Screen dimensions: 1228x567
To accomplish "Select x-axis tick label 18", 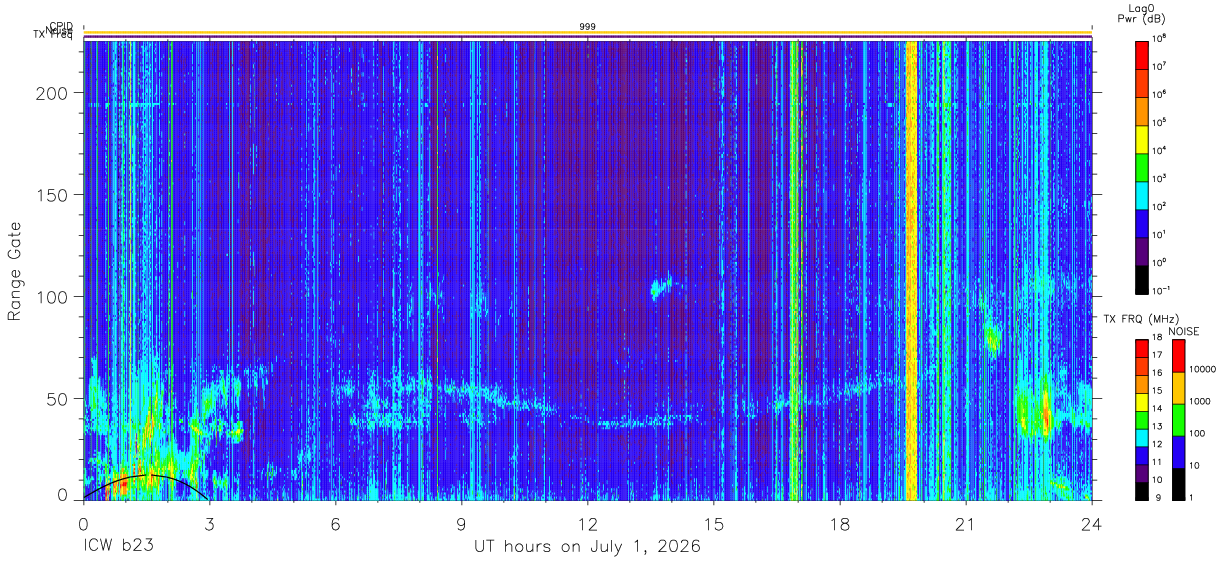I will [840, 523].
